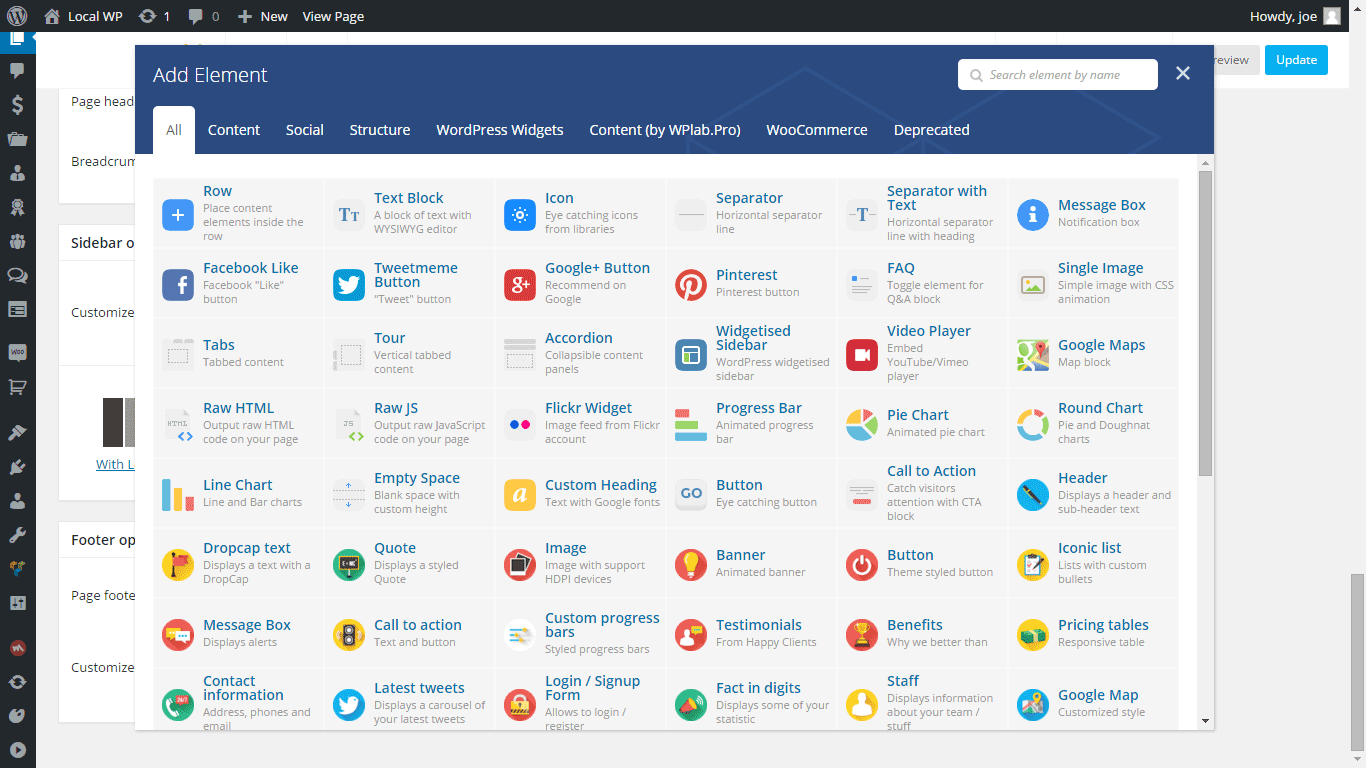Image resolution: width=1366 pixels, height=768 pixels.
Task: Expand the New content menu
Action: click(x=263, y=16)
